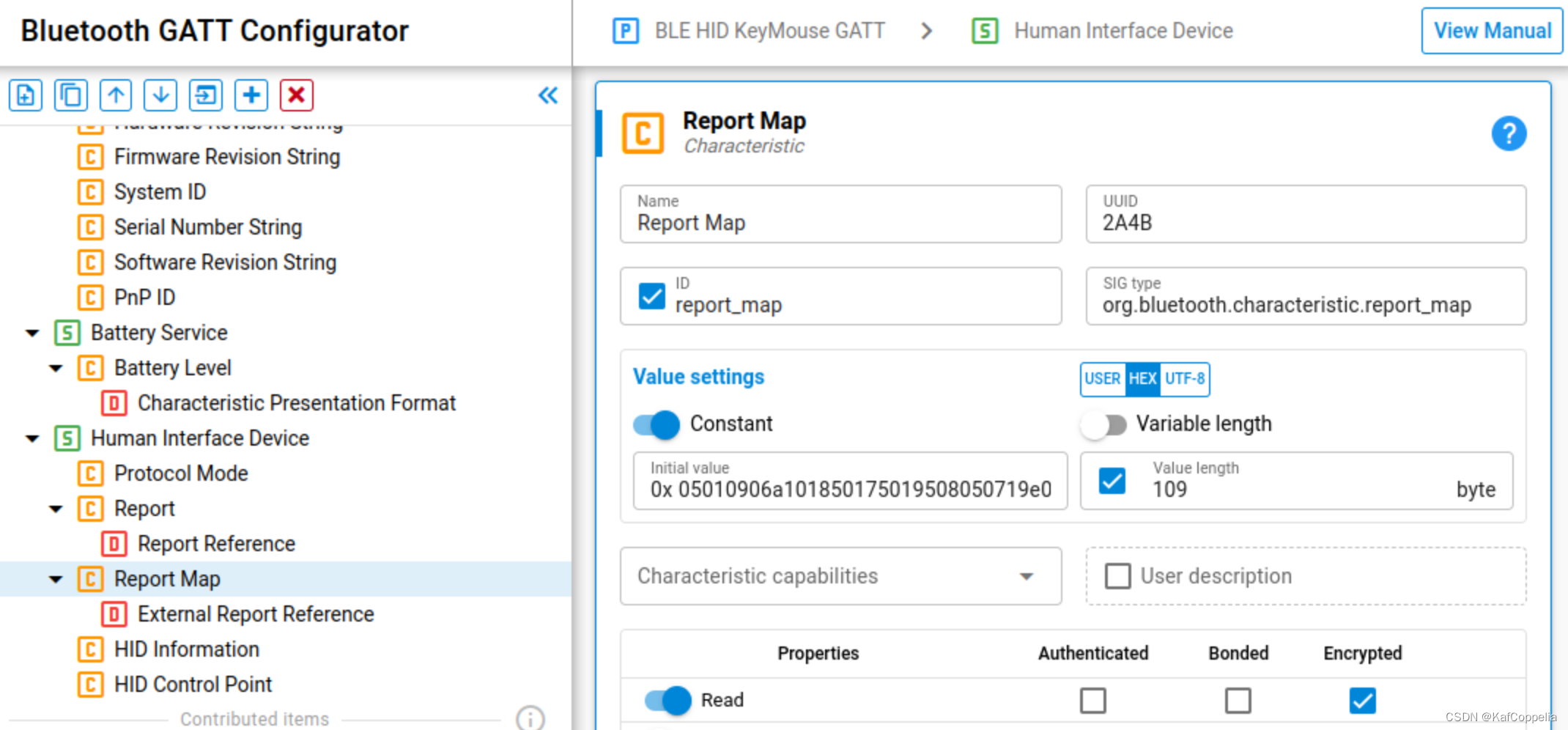The width and height of the screenshot is (1568, 730).
Task: Click the S icon next to Battery Service
Action: pos(67,333)
